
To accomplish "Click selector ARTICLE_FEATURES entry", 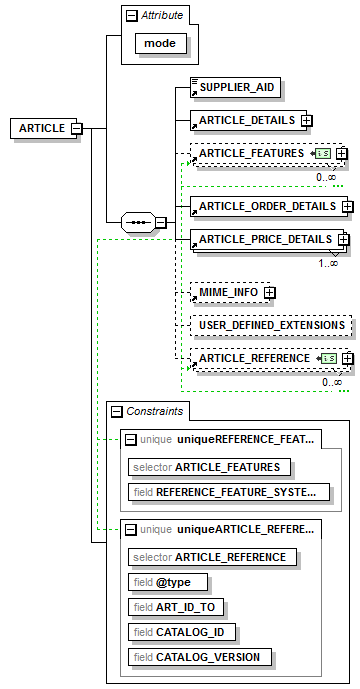I will tap(210, 467).
